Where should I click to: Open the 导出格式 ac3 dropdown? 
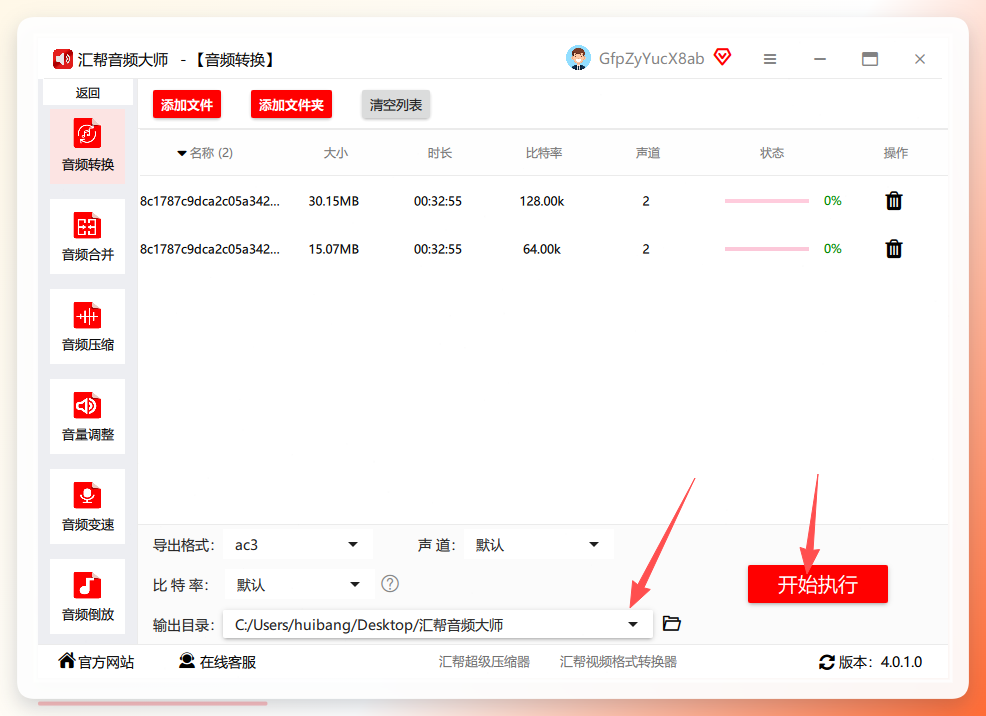click(297, 544)
